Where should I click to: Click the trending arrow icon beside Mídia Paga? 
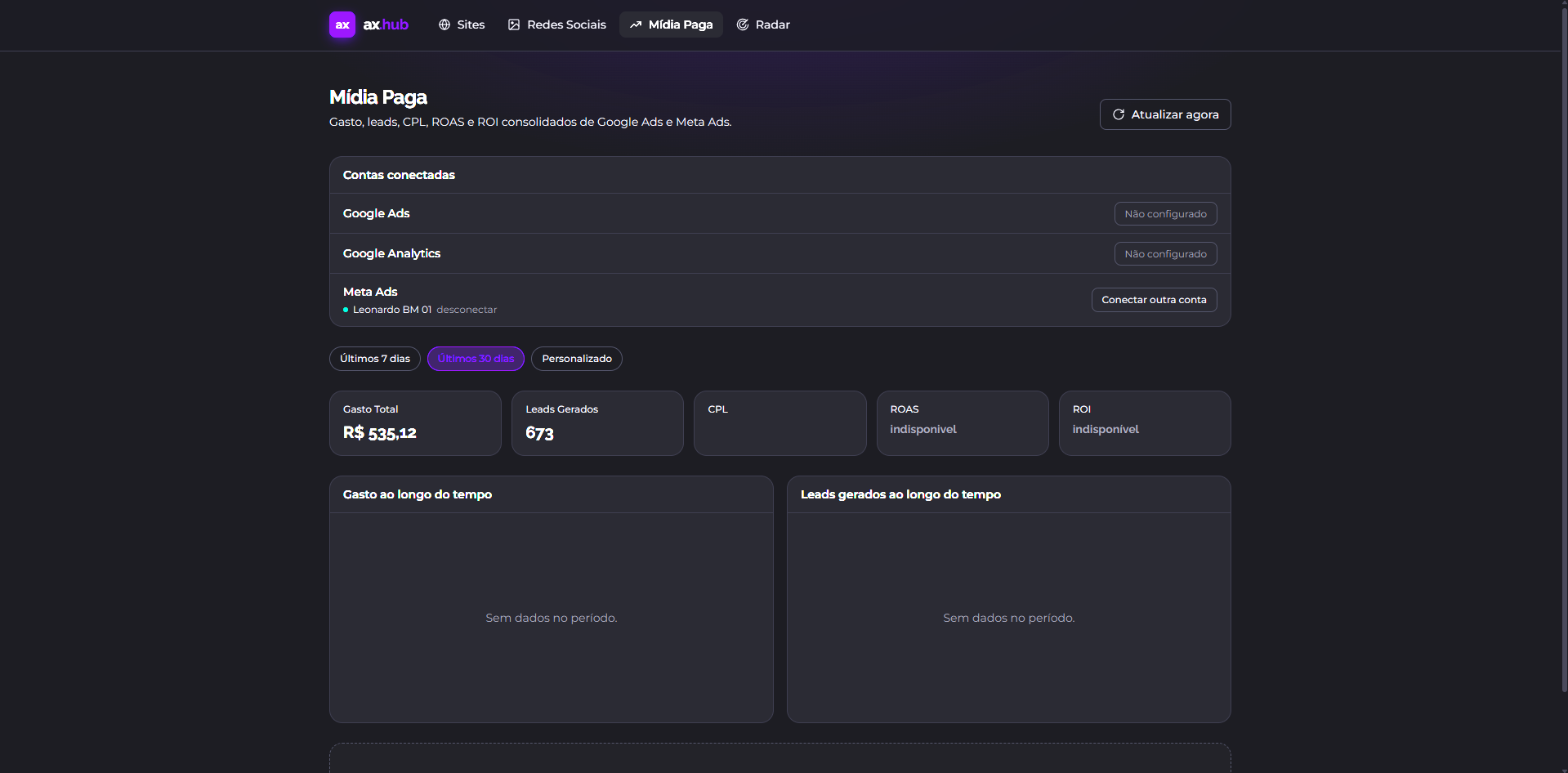(636, 25)
